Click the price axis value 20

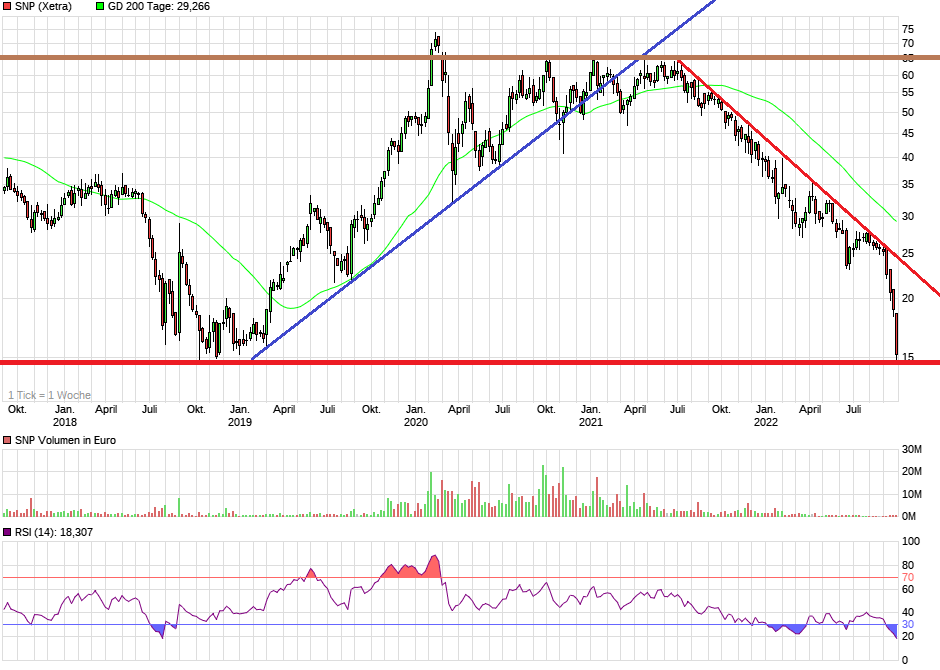click(x=908, y=298)
